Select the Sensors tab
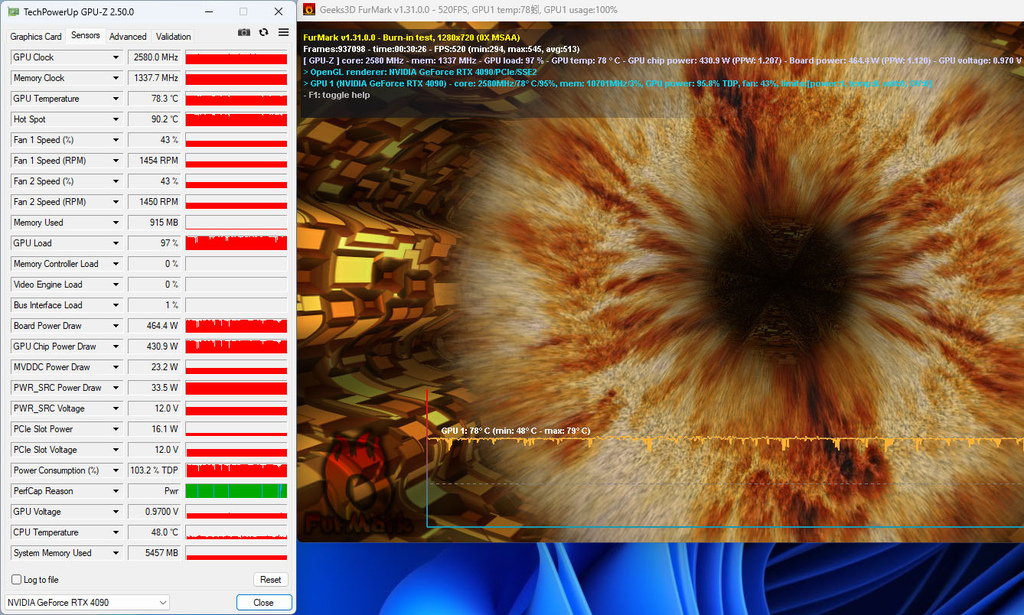Screen dimensions: 1024x615 tap(86, 35)
